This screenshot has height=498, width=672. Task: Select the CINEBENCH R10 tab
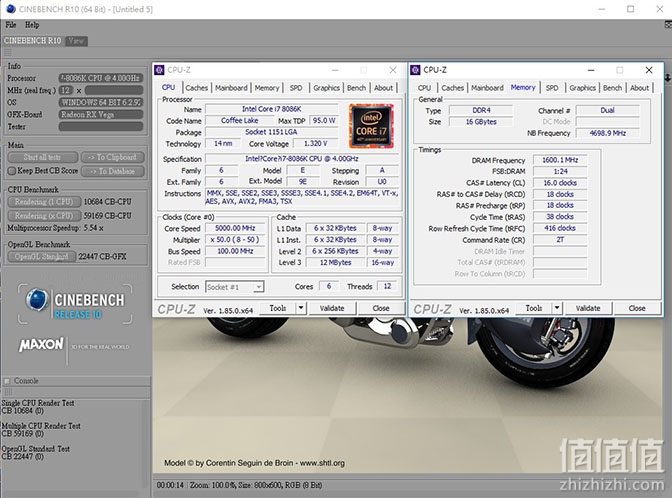pos(33,41)
